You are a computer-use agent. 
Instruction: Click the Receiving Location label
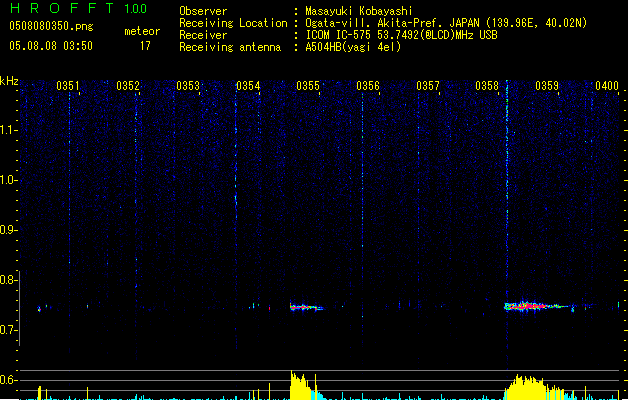click(x=233, y=23)
